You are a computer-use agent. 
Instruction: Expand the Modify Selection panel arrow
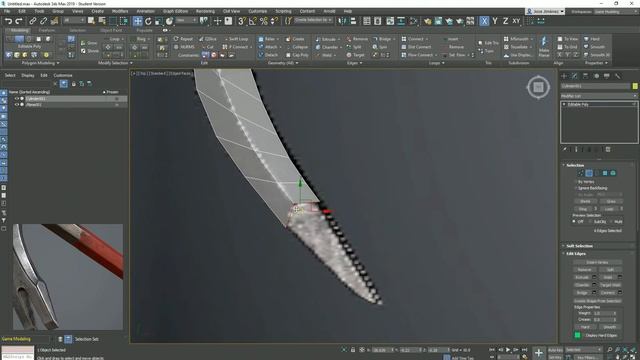pyautogui.click(x=131, y=63)
